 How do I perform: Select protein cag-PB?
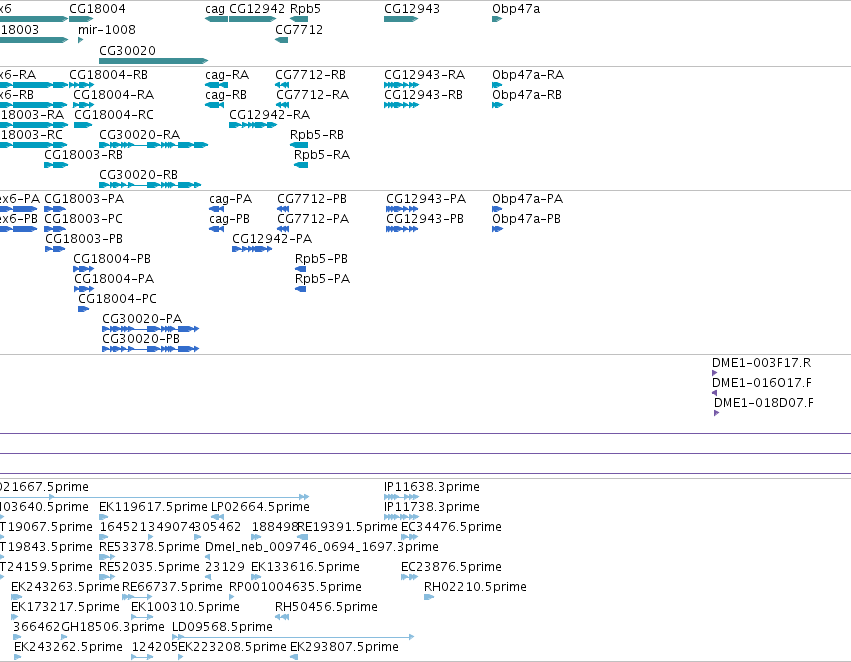coord(230,219)
